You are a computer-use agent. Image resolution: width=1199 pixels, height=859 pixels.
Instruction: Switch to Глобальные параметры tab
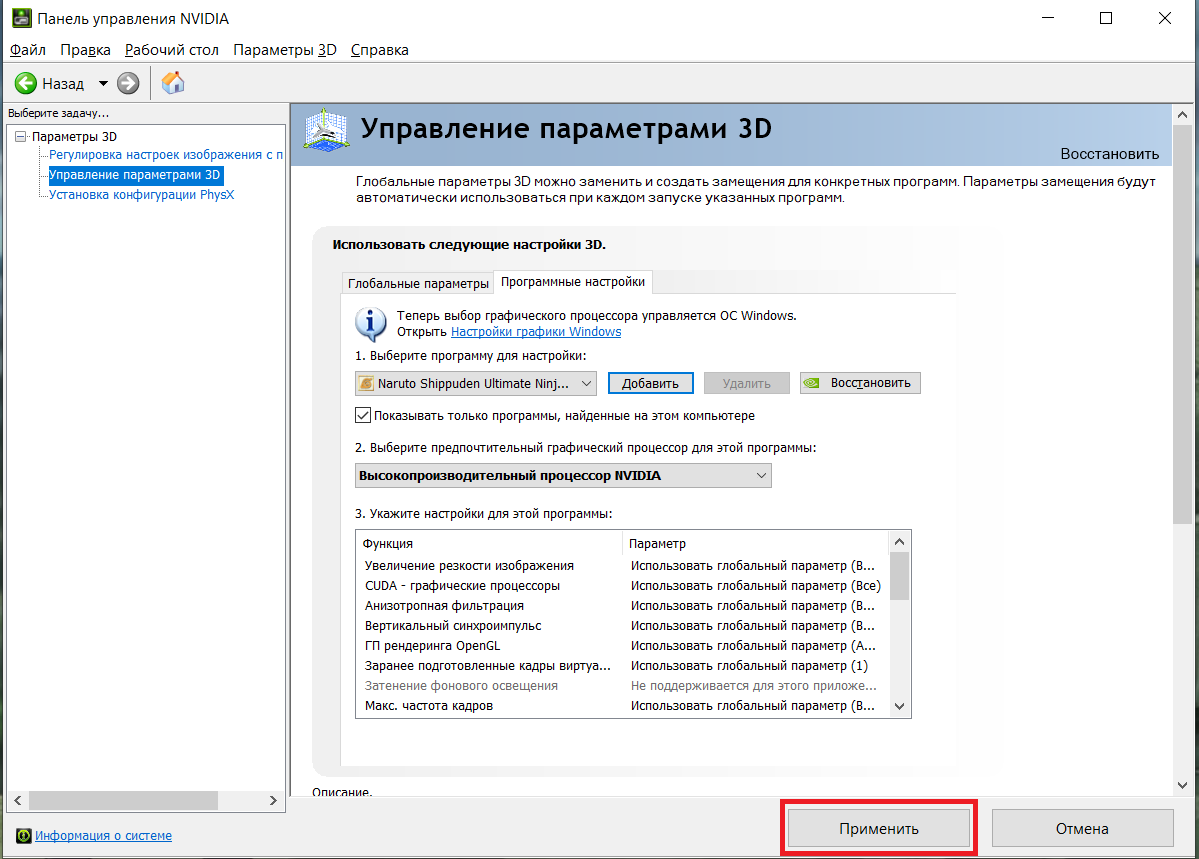tap(418, 283)
